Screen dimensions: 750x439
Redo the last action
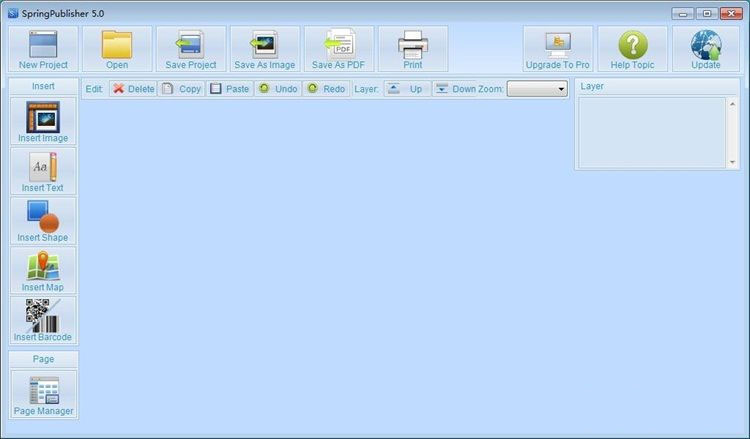(x=326, y=89)
